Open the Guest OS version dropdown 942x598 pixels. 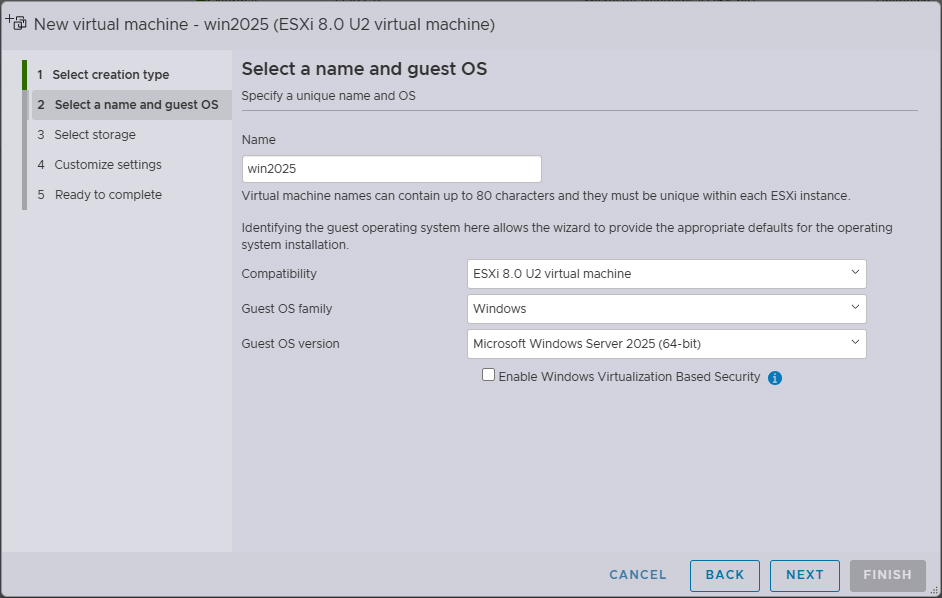(666, 344)
